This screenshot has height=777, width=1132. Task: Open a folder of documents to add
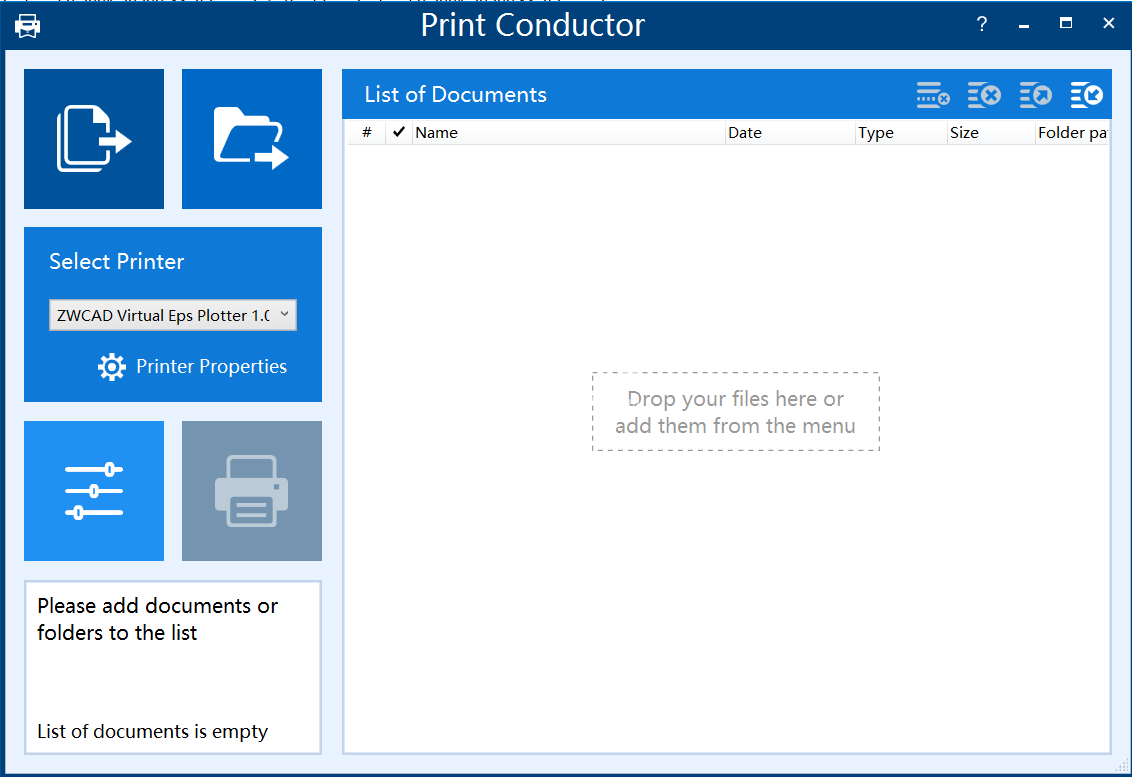point(251,138)
